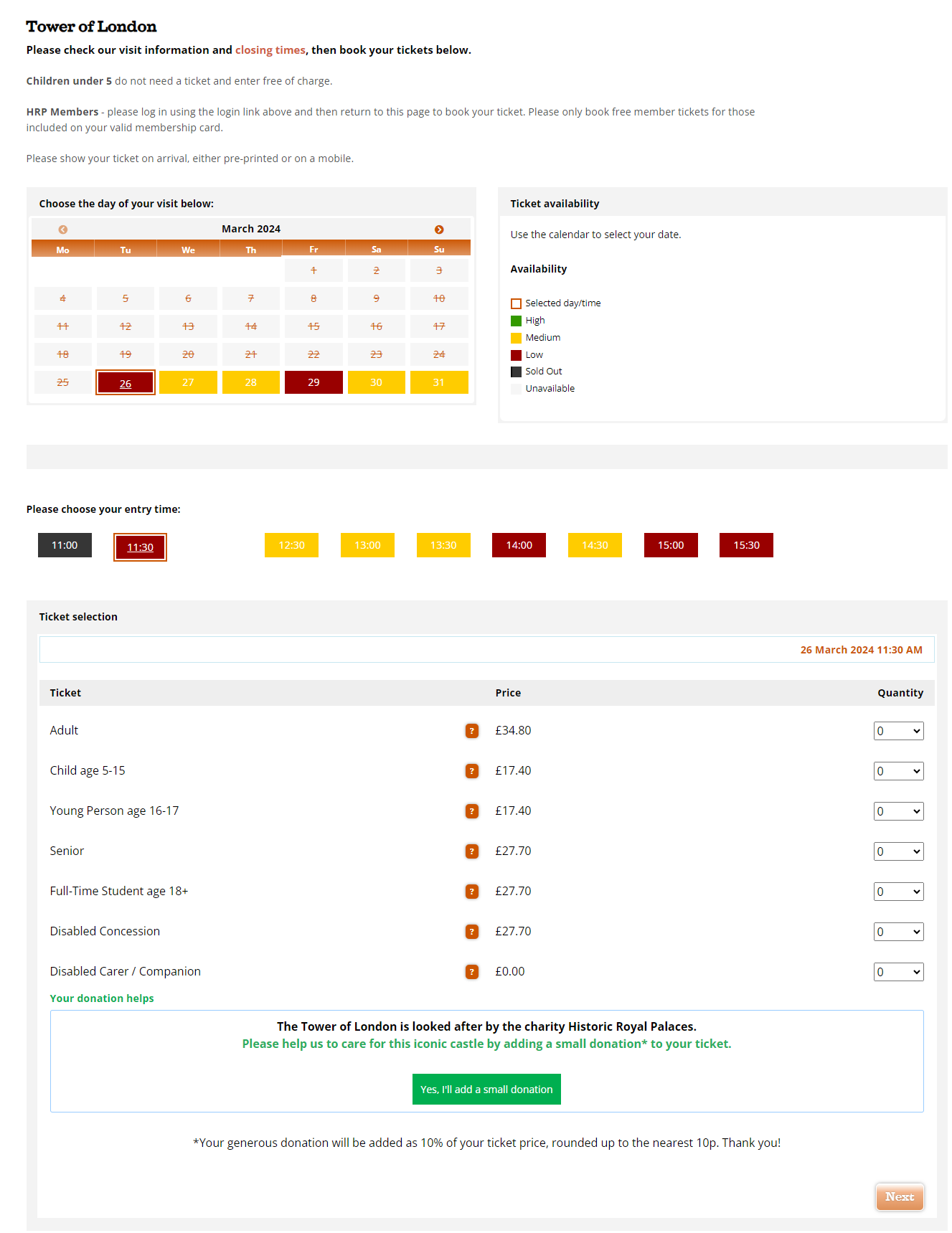Screen dimensions: 952x1233
Task: Open Child age 5-15 quantity dropdown
Action: point(898,771)
